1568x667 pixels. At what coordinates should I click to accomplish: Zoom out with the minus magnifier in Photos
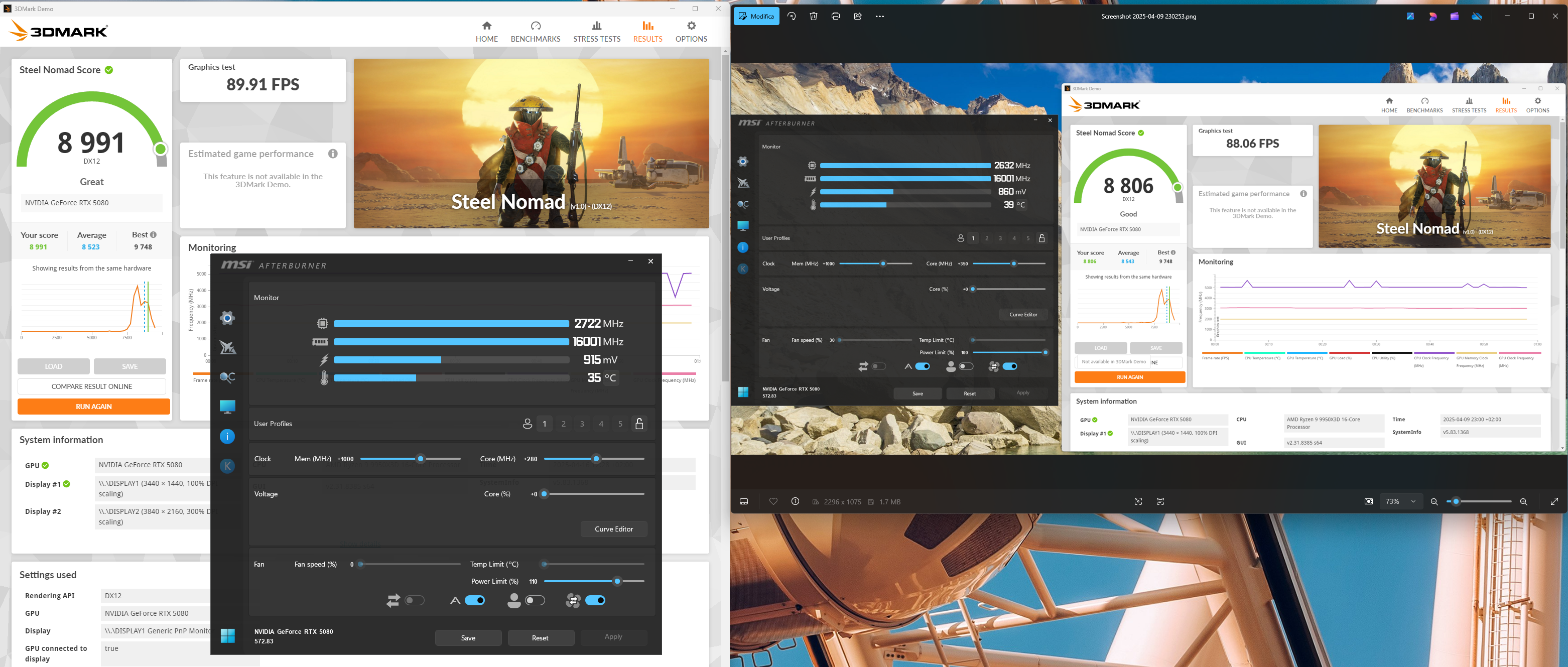pos(1434,501)
